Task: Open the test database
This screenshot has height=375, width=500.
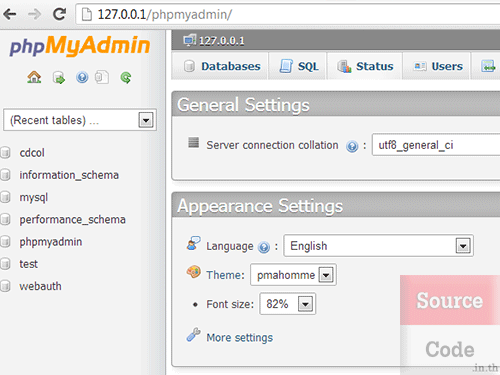Action: (x=29, y=264)
